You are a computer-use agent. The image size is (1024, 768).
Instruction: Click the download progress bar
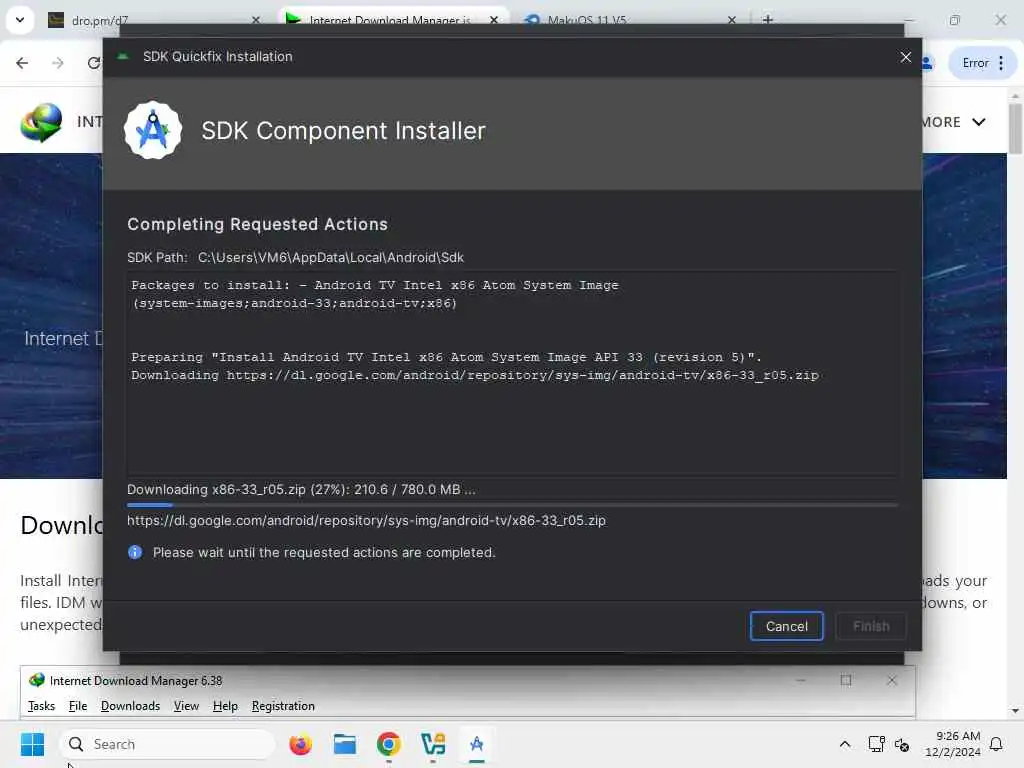[512, 505]
